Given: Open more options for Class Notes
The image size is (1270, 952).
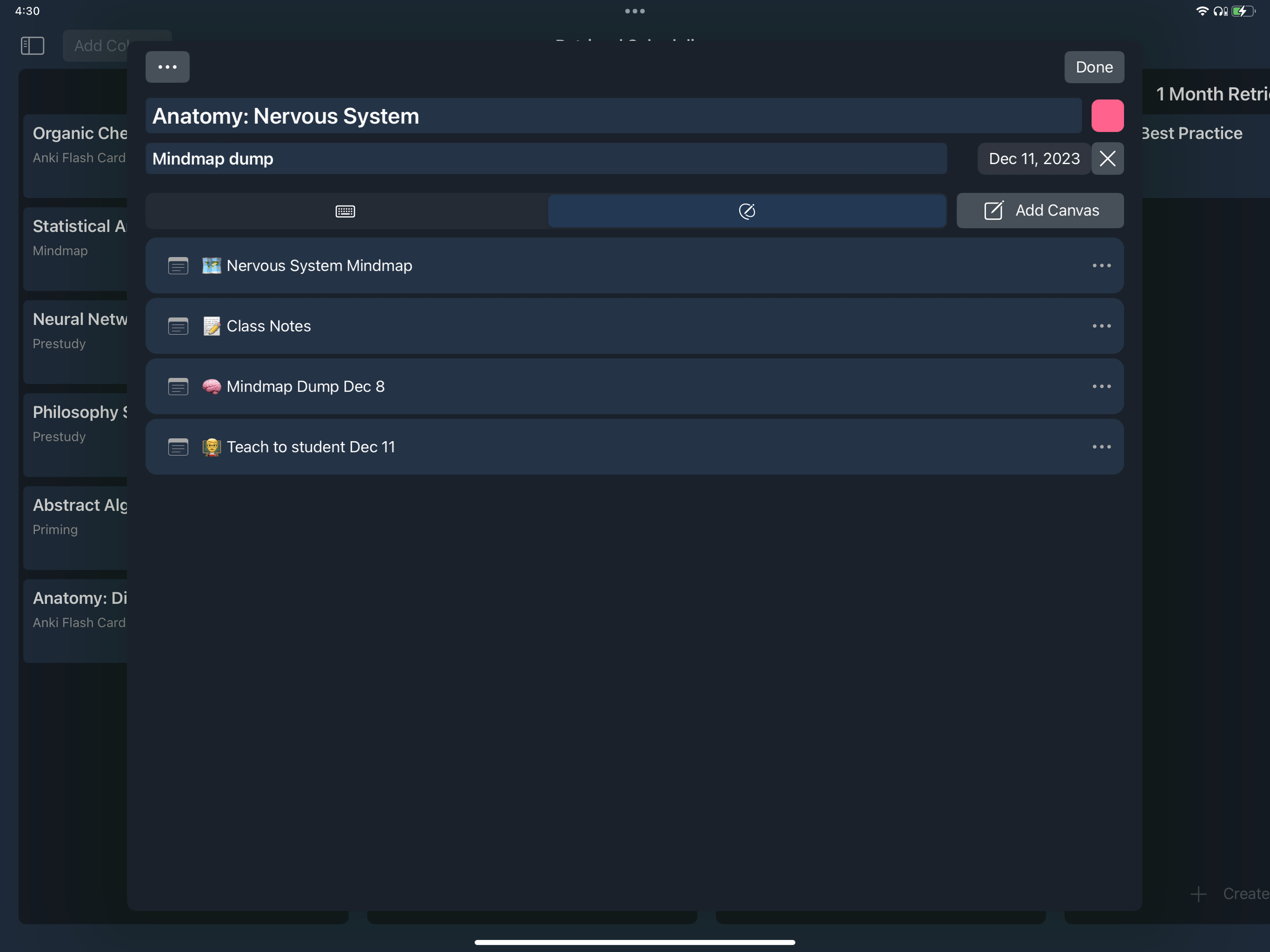Looking at the screenshot, I should [x=1101, y=326].
